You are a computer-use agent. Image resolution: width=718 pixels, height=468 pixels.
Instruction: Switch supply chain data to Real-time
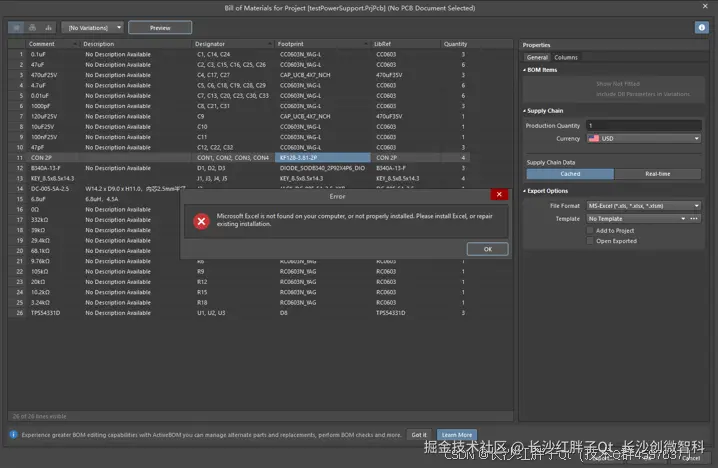pos(658,174)
